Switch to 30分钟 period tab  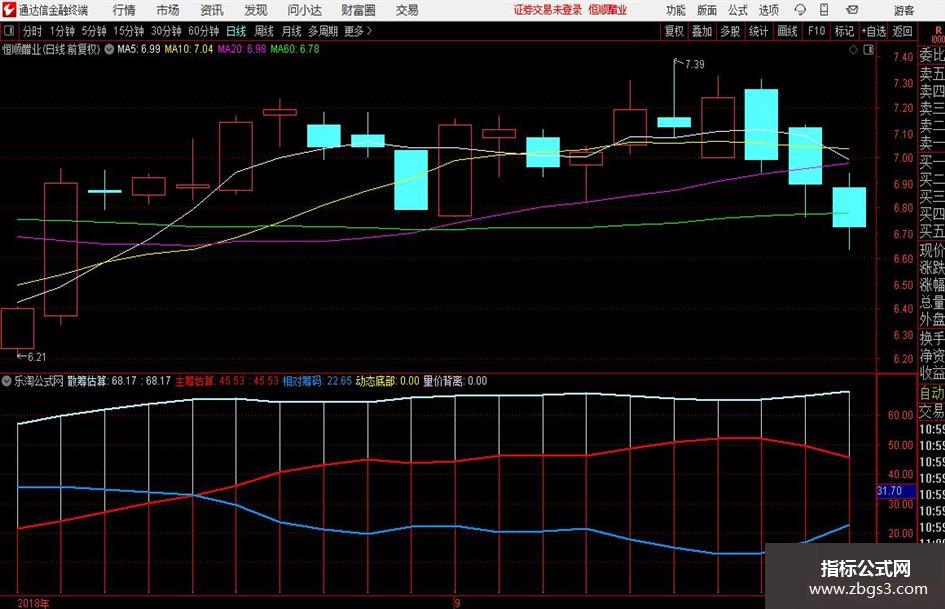166,31
